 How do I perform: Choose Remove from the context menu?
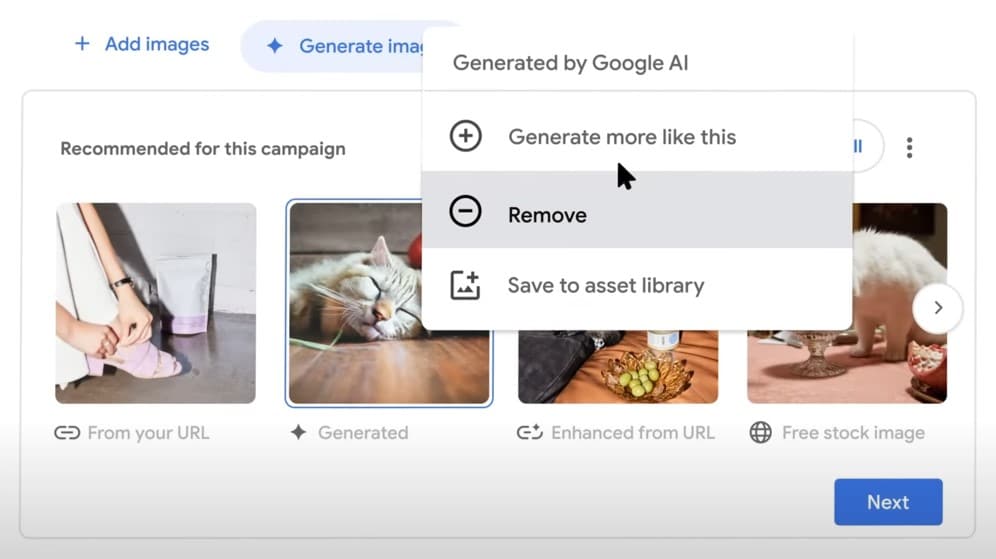[x=547, y=215]
